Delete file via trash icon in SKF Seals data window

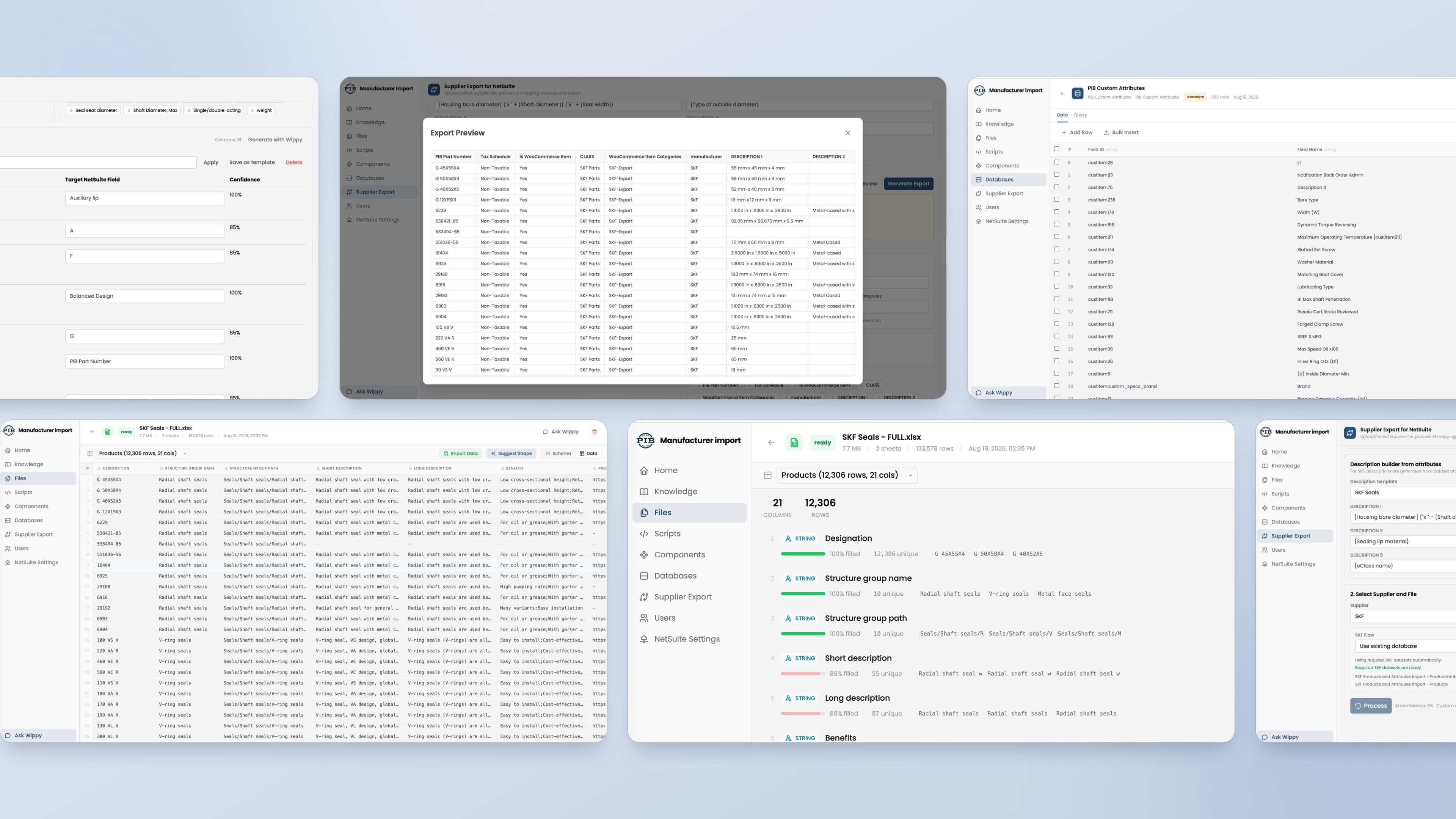[594, 432]
